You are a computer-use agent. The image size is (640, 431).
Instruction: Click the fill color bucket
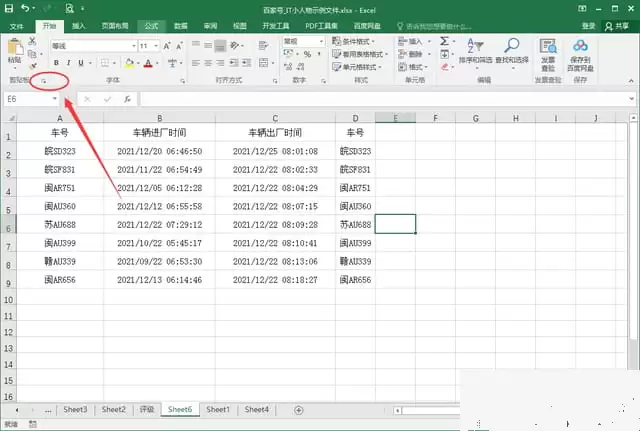click(x=129, y=63)
